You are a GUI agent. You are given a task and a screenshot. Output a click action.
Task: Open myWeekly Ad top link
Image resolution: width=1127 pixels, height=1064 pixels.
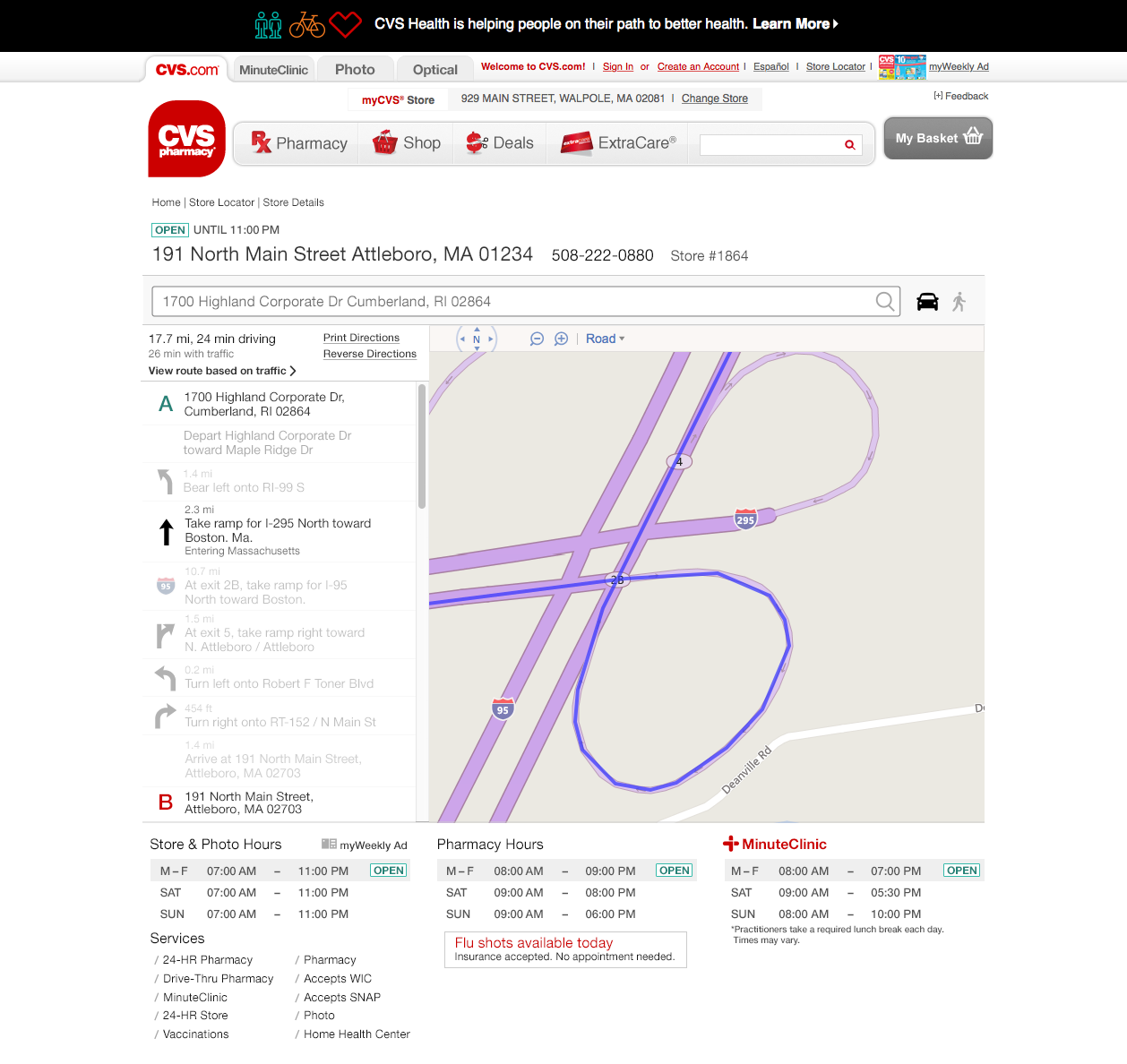coord(959,66)
